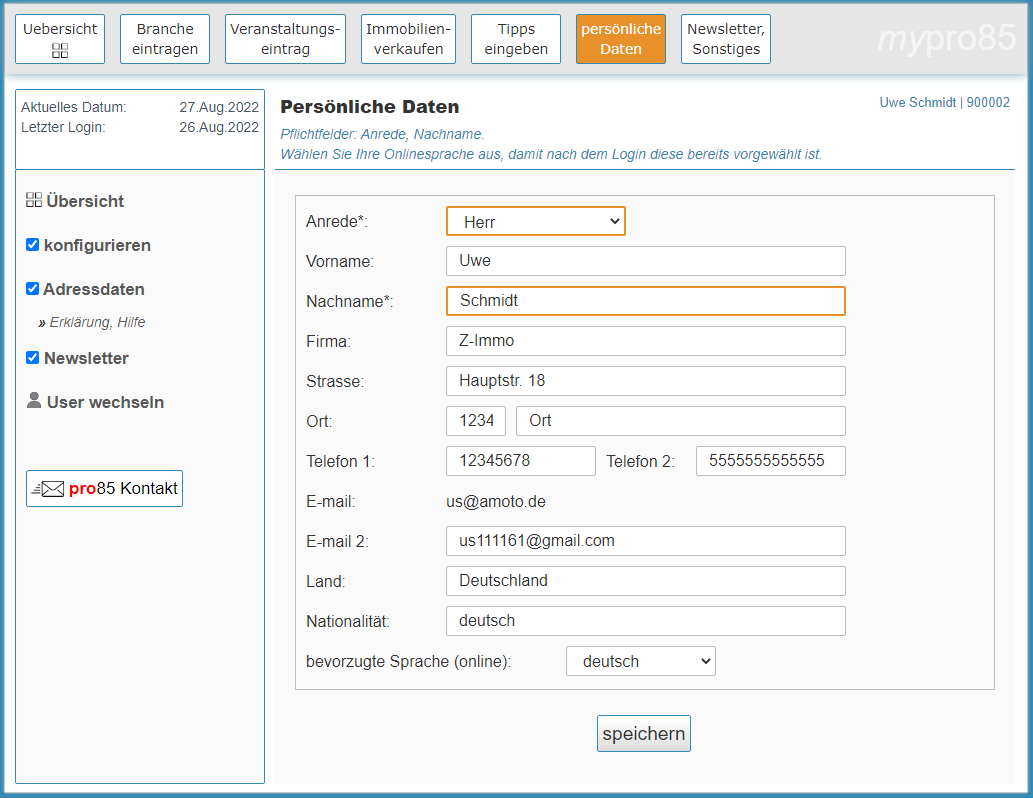Image resolution: width=1033 pixels, height=798 pixels.
Task: Toggle the konfigurieren checkbox
Action: [x=33, y=245]
